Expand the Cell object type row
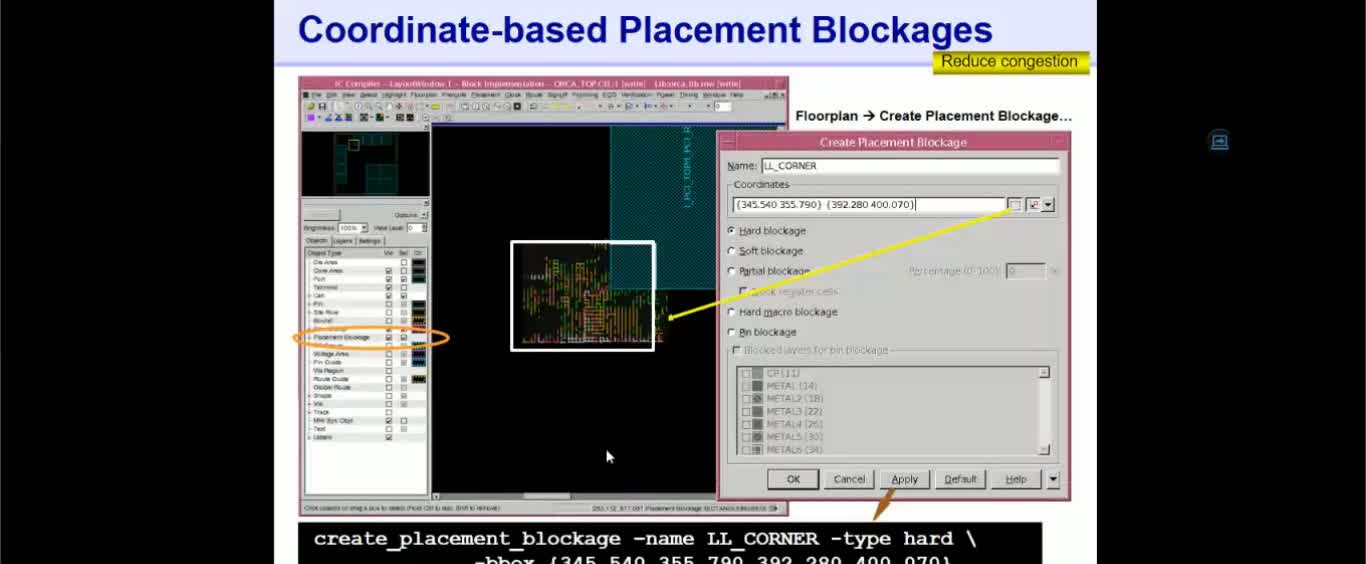 pyautogui.click(x=310, y=296)
